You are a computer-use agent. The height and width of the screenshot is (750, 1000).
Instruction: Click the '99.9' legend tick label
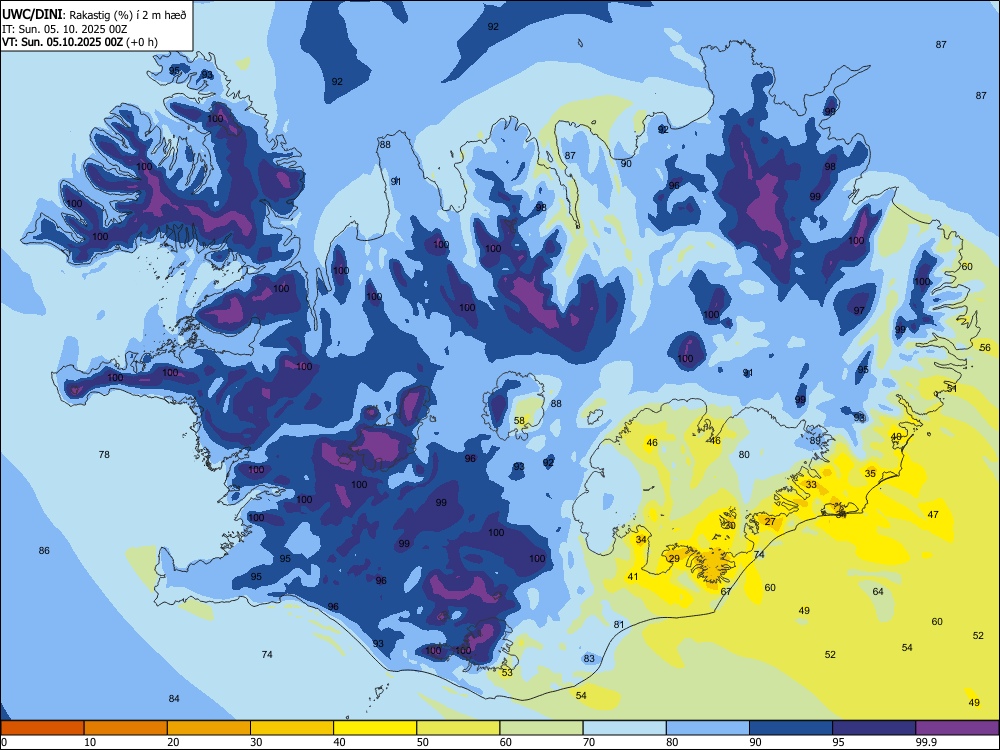(x=926, y=742)
